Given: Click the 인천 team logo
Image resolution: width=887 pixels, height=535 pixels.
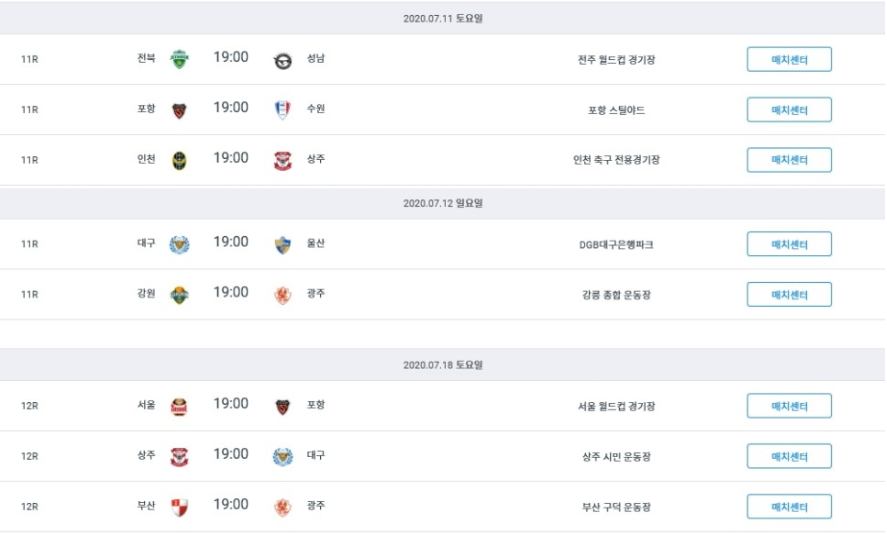Looking at the screenshot, I should click(x=179, y=160).
